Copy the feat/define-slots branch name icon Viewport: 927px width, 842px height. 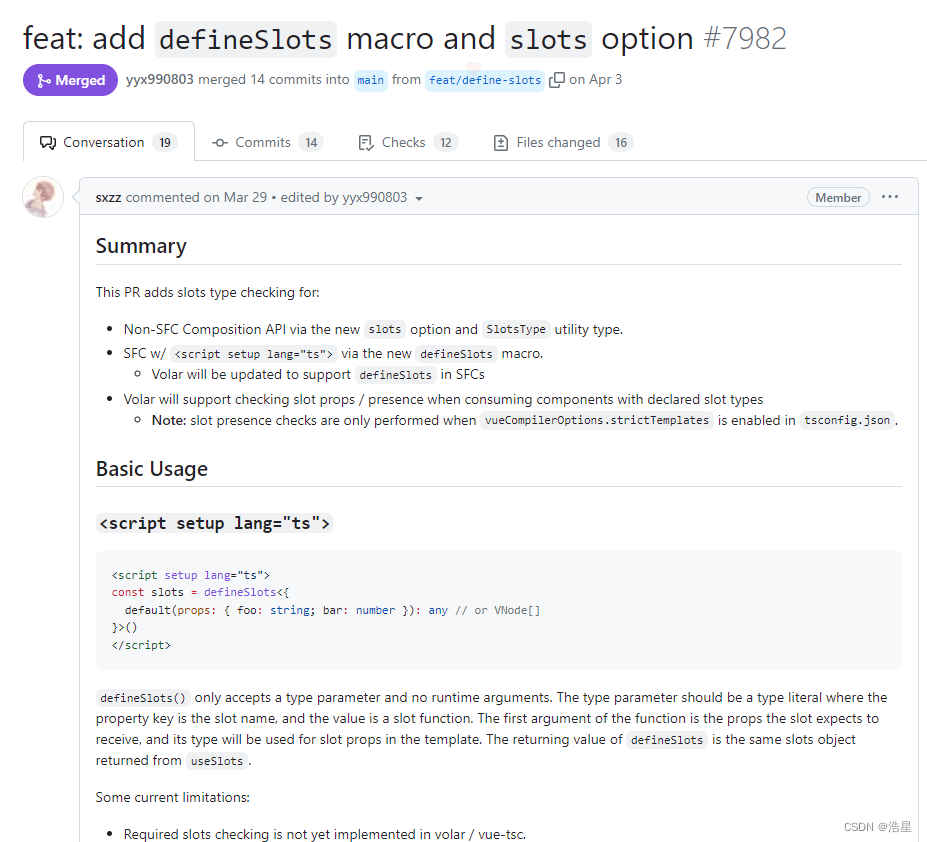pos(556,80)
